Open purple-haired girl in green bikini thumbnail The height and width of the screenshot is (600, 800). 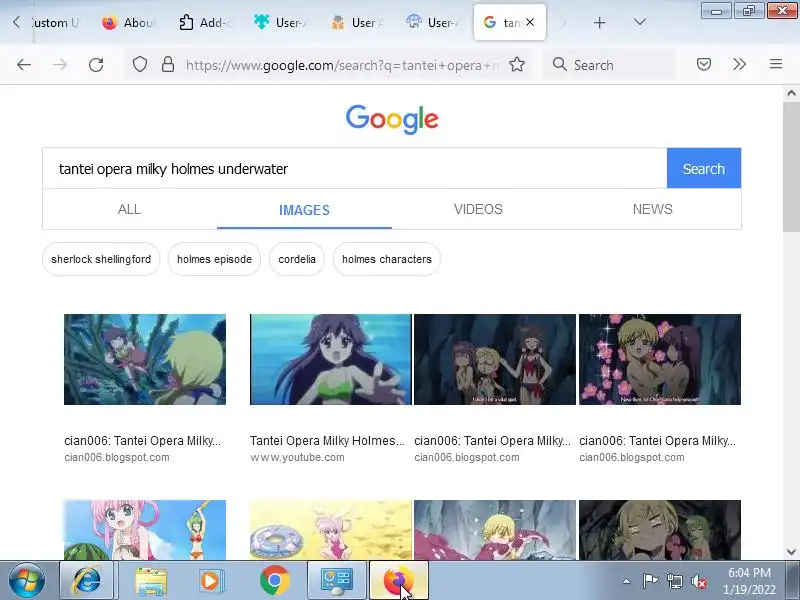331,359
